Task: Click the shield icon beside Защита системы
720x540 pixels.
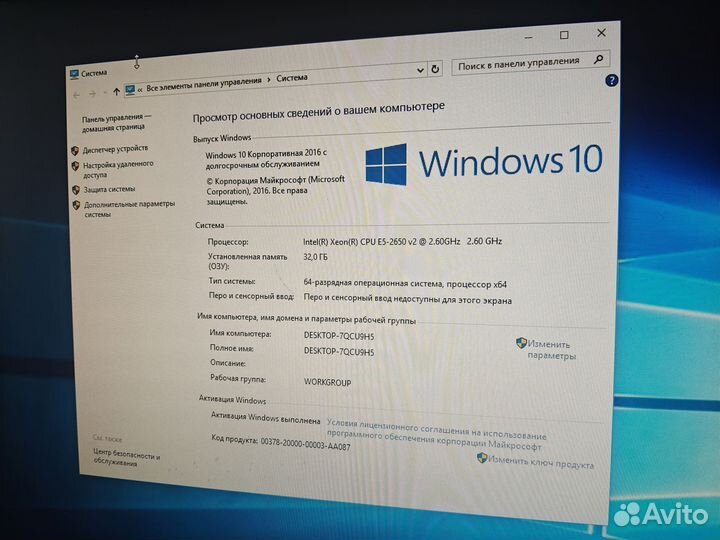Action: (x=76, y=190)
